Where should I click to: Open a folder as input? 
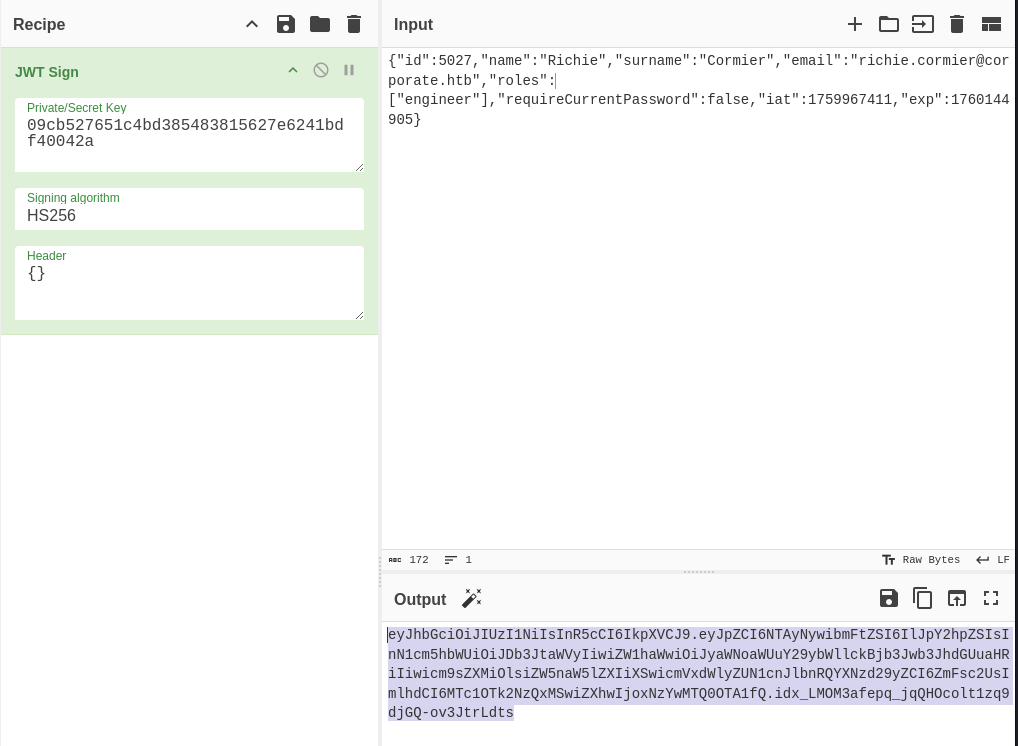pyautogui.click(x=889, y=24)
